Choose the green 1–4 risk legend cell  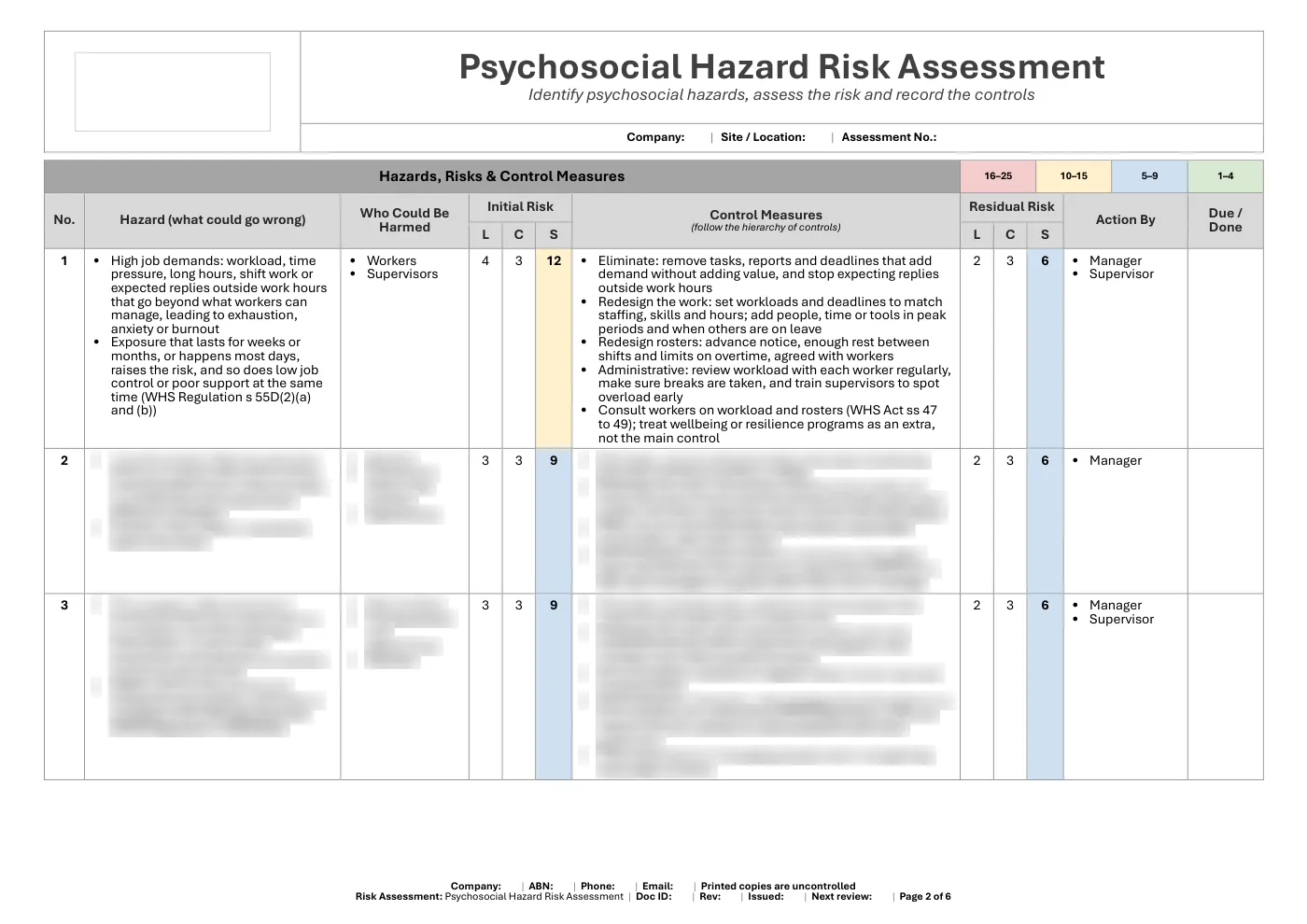point(1225,175)
